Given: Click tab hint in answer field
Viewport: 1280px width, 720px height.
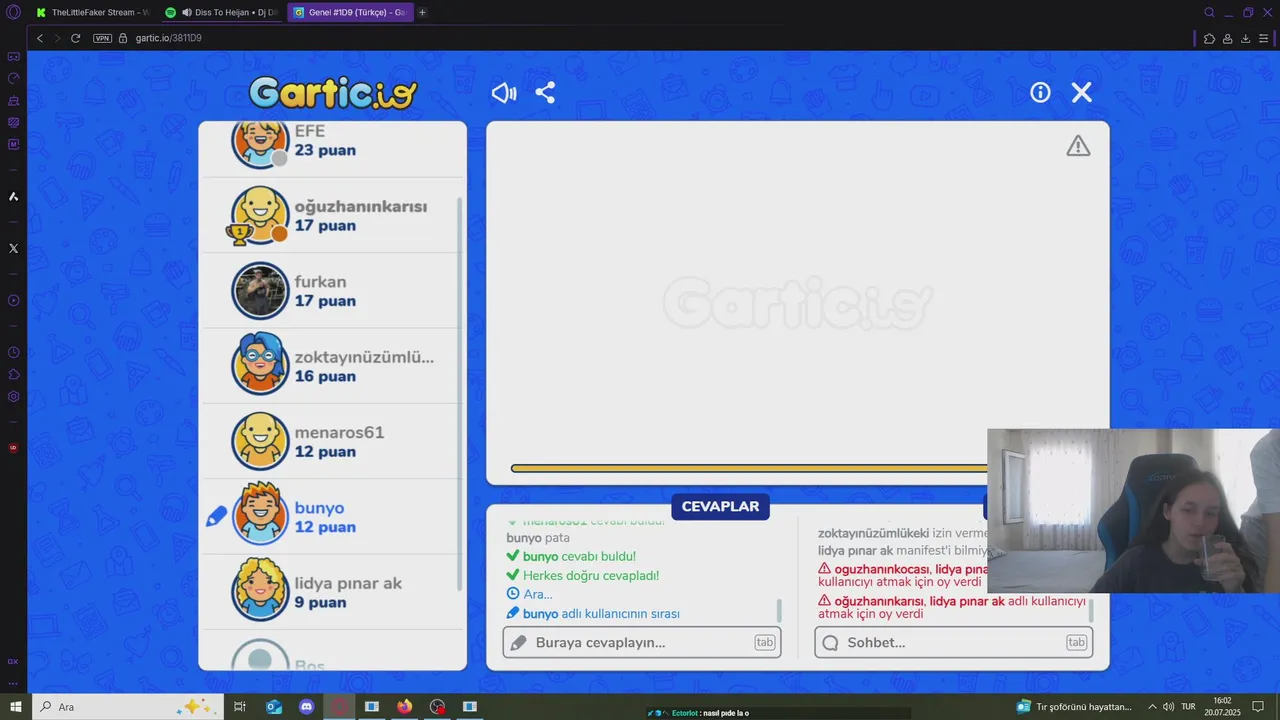Looking at the screenshot, I should tap(765, 642).
